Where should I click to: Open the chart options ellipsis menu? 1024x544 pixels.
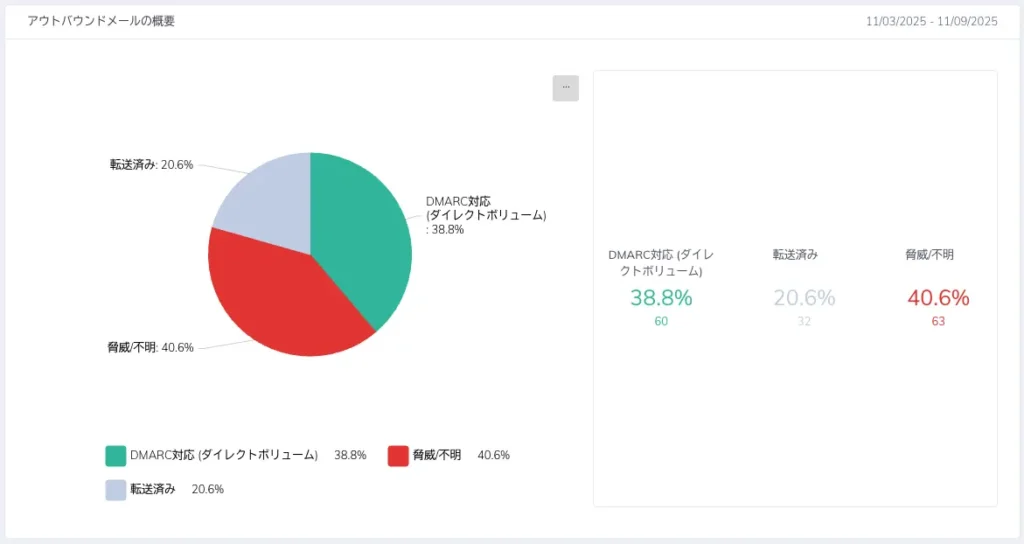pos(565,88)
